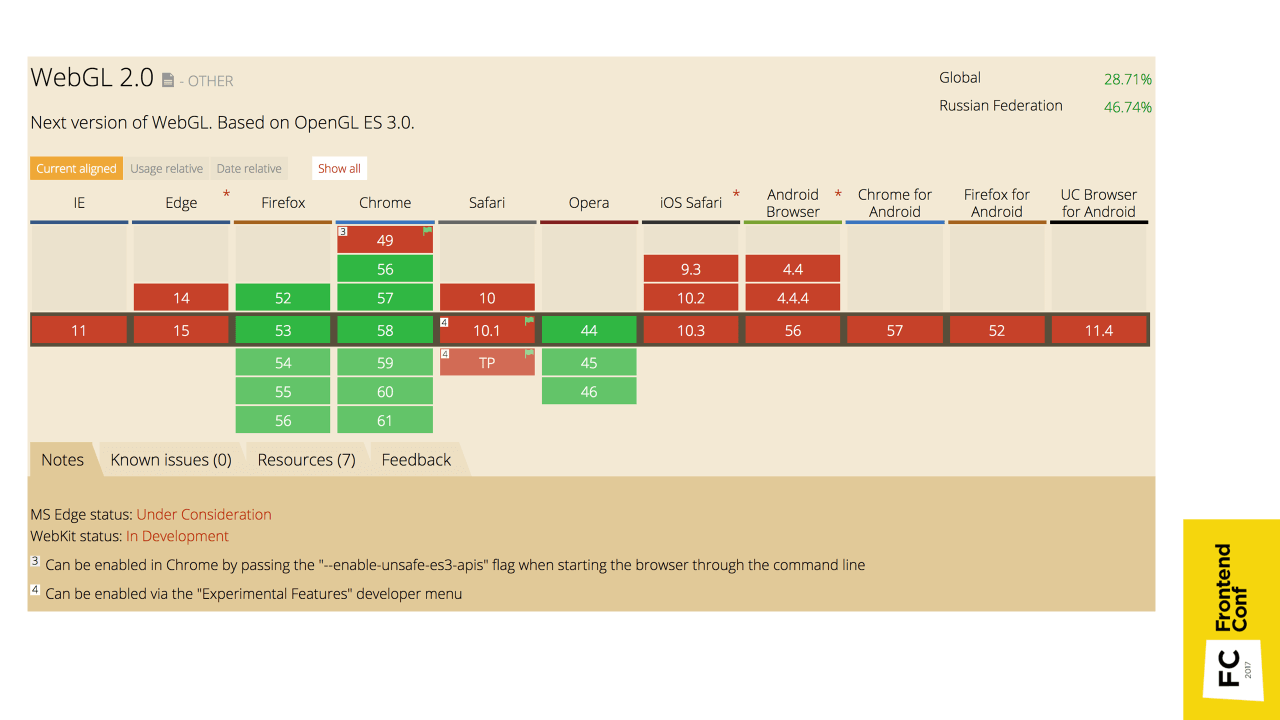The width and height of the screenshot is (1280, 720).
Task: Click the red asterisk beside Edge
Action: point(226,194)
